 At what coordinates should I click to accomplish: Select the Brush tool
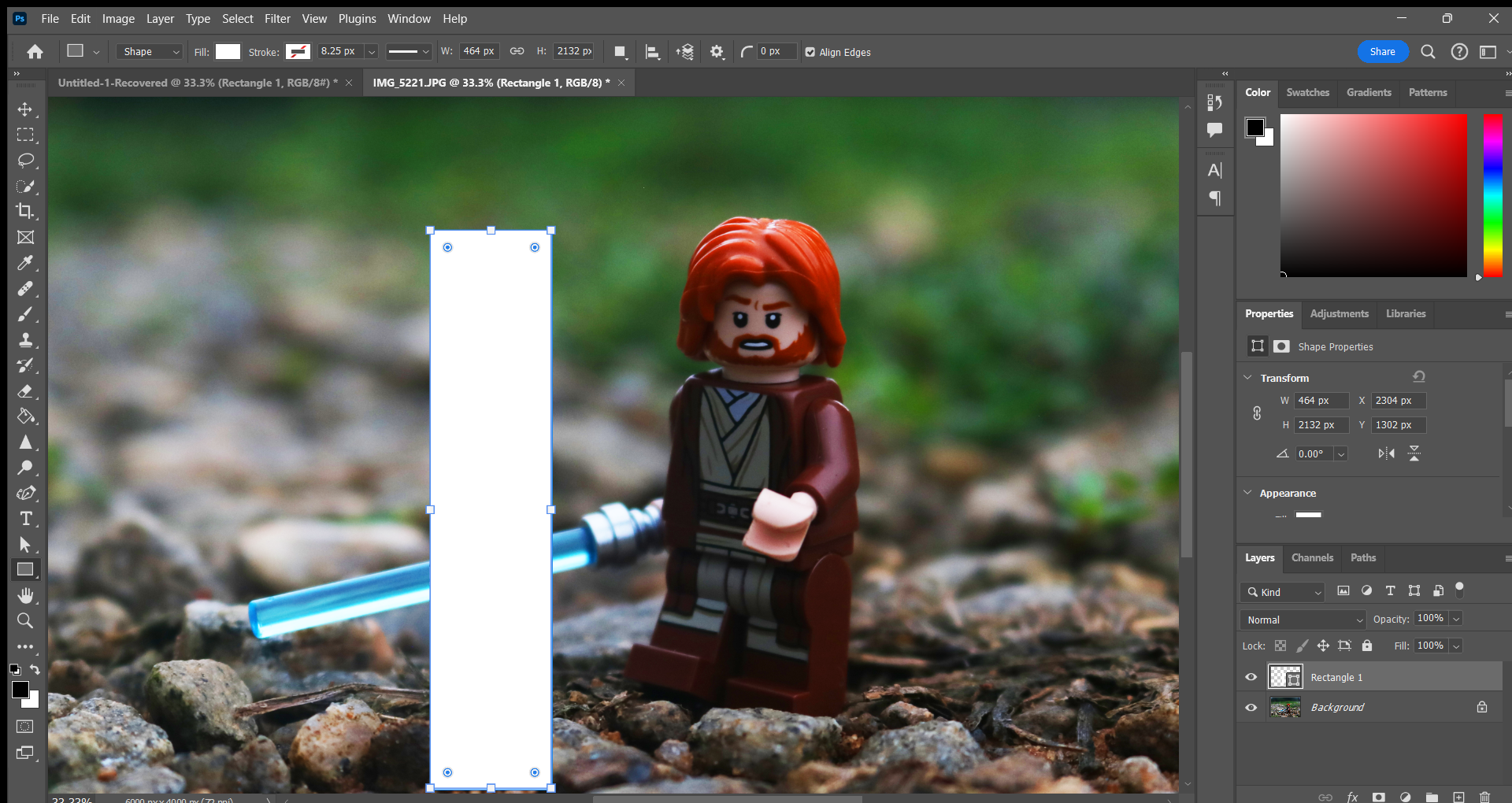click(x=25, y=314)
